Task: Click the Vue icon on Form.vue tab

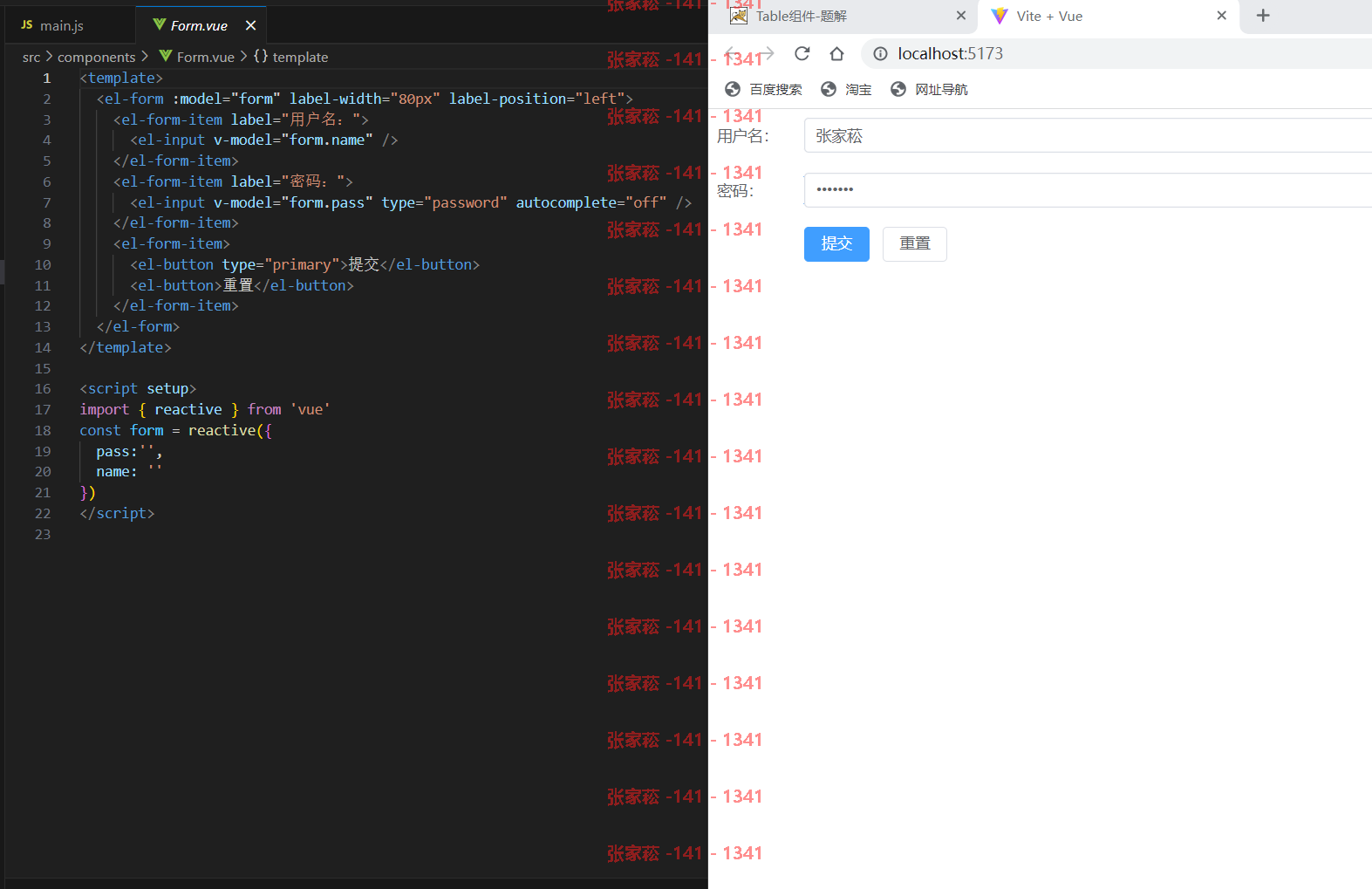Action: coord(160,24)
